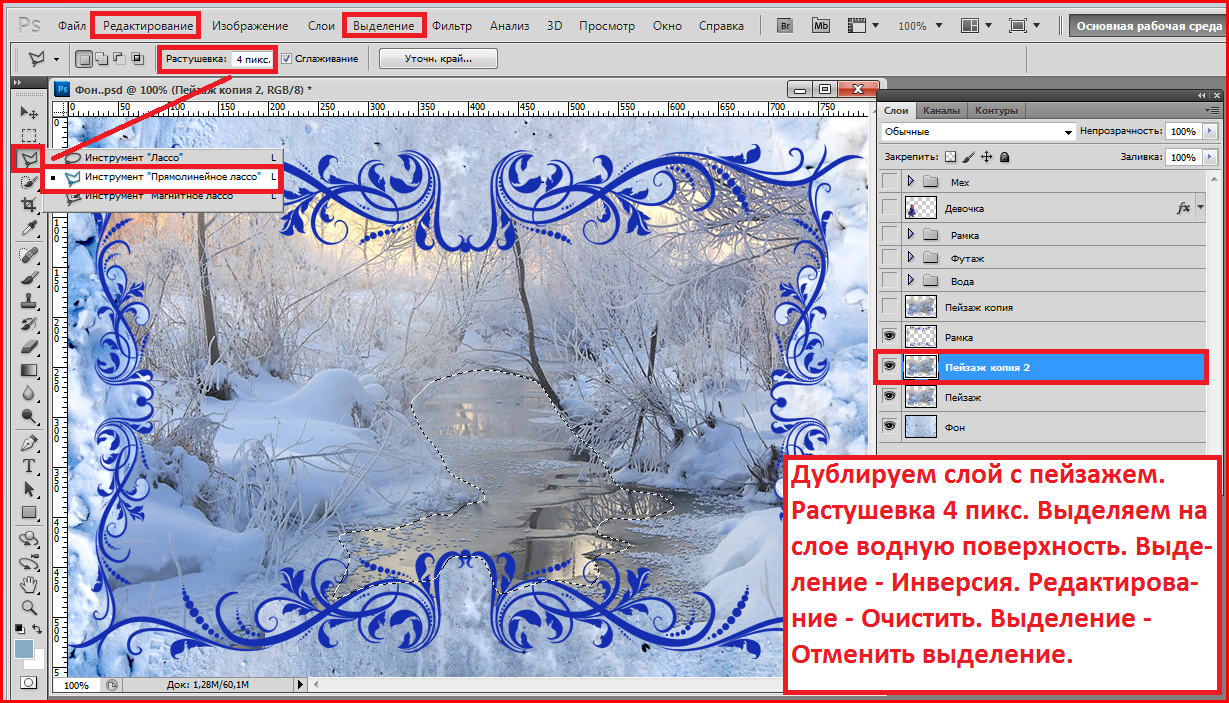The image size is (1229, 703).
Task: Select the Eyedropper tool
Action: (x=29, y=229)
